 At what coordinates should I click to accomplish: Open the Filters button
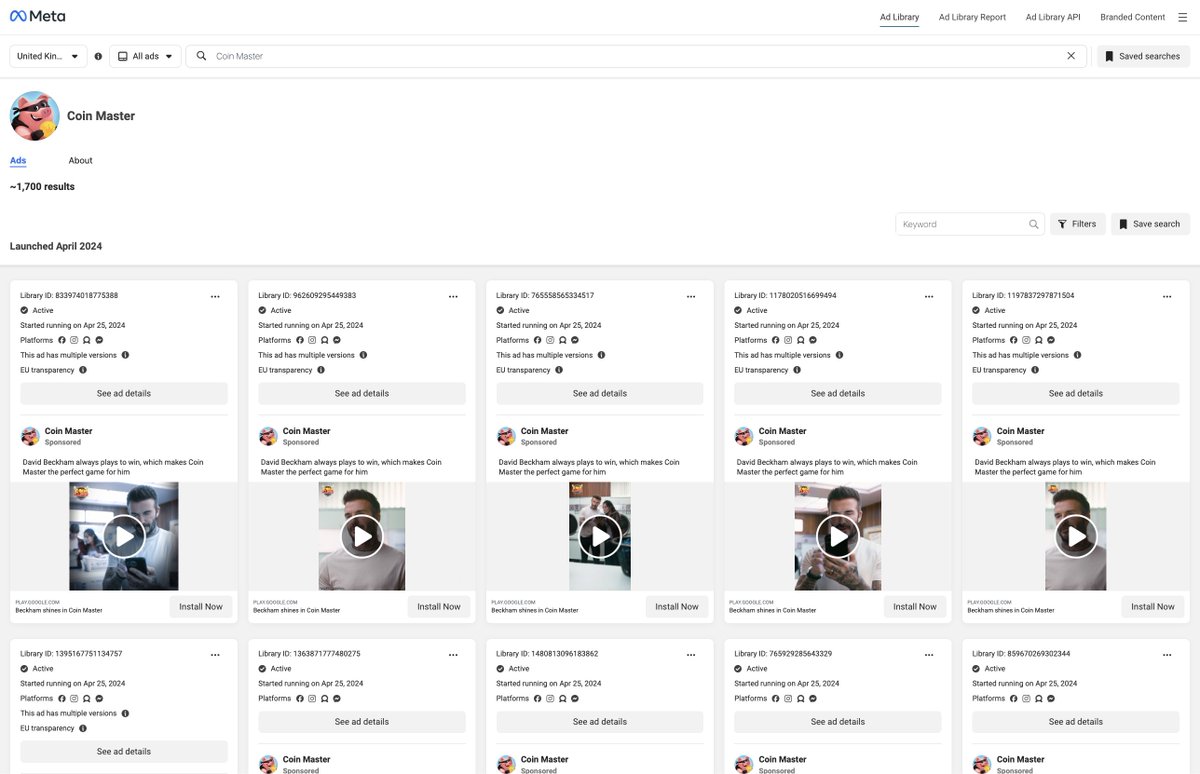[x=1077, y=224]
